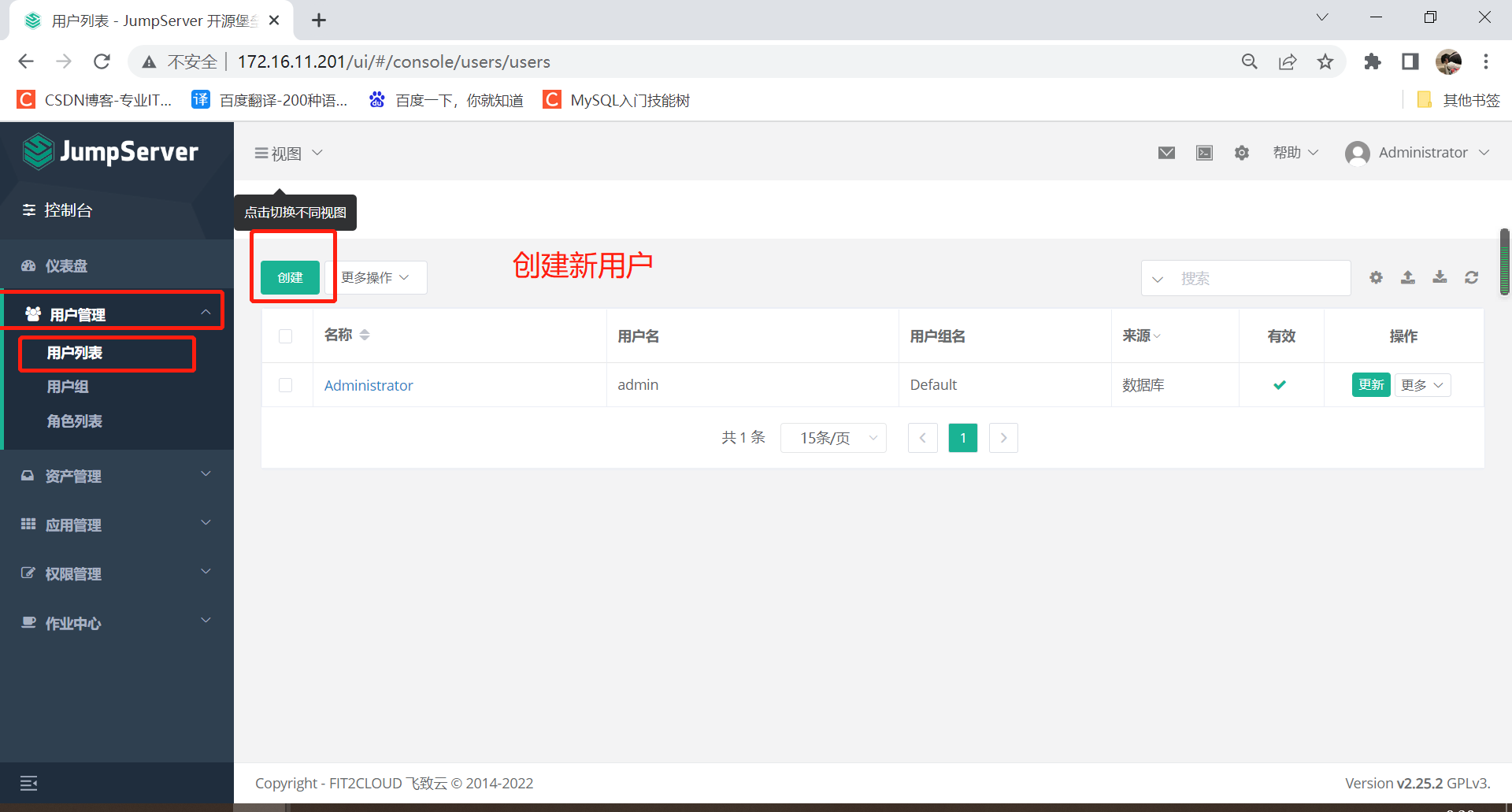Open the 更多 dropdown in Administrator row
This screenshot has width=1512, height=812.
click(1422, 385)
